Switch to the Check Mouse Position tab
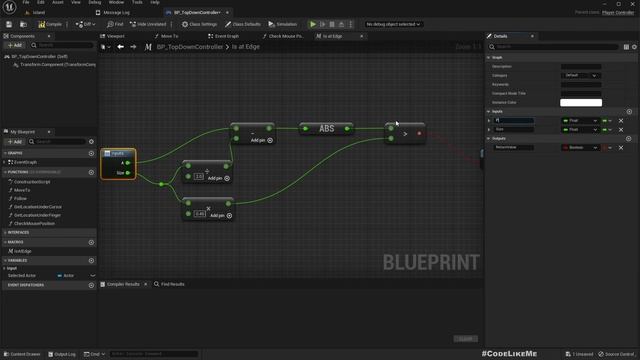640x360 pixels. [283, 36]
